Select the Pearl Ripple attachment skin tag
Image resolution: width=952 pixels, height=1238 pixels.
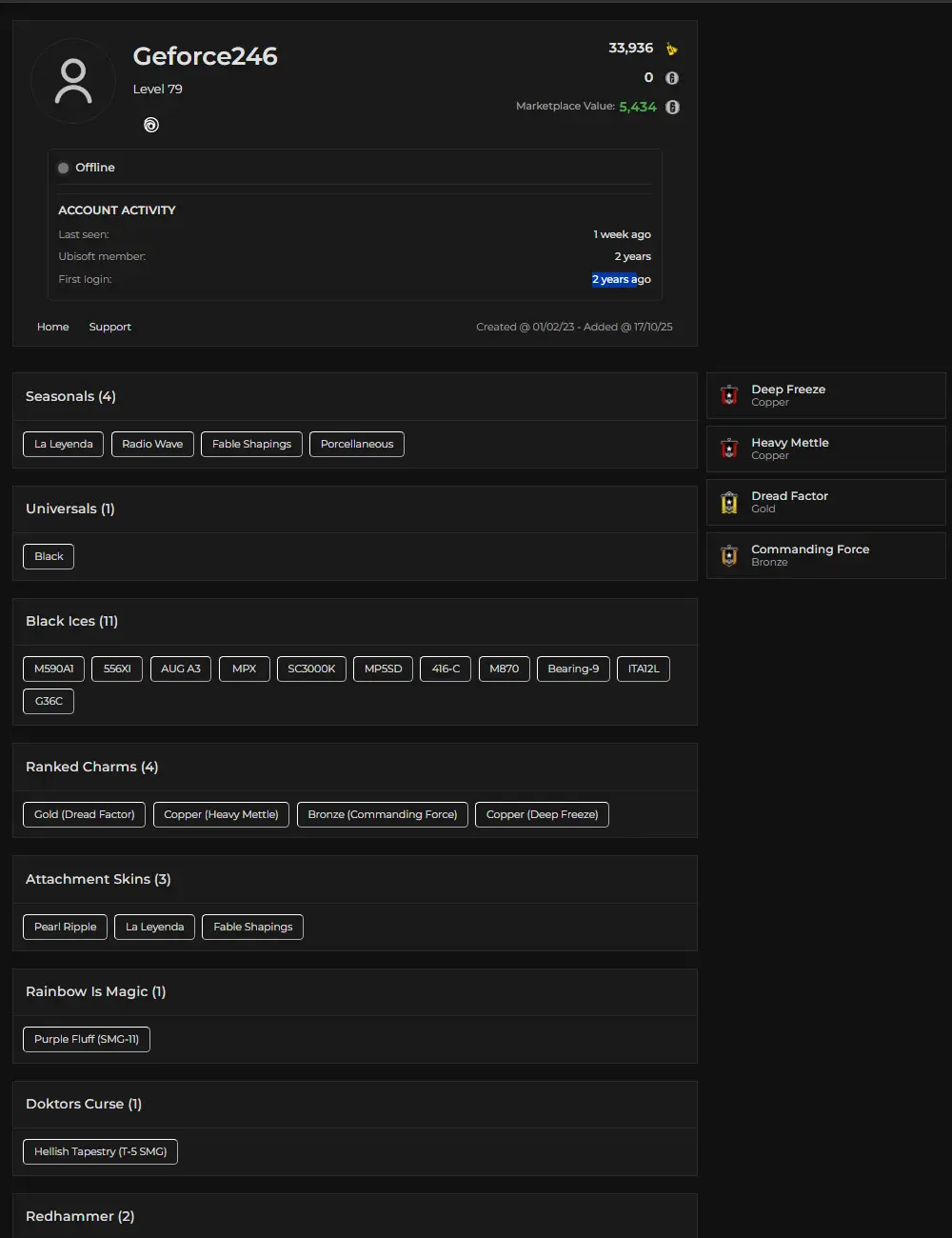[66, 927]
